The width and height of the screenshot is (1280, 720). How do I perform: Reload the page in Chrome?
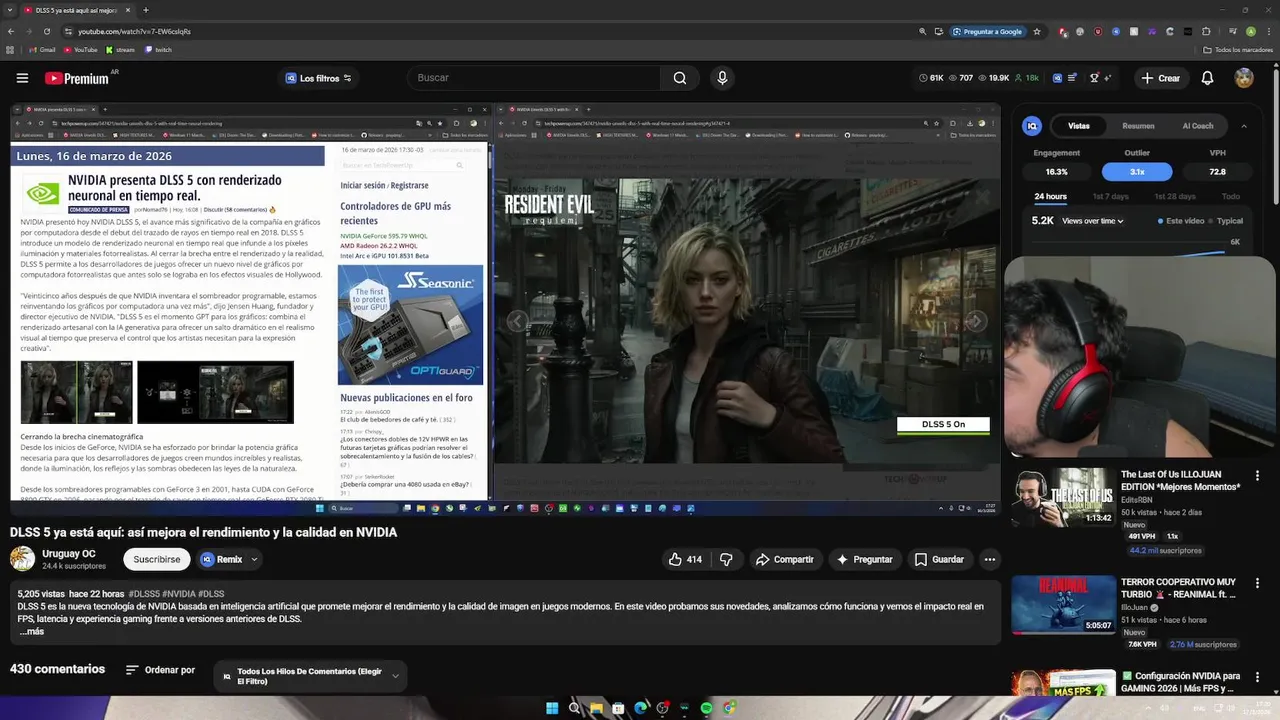[46, 31]
